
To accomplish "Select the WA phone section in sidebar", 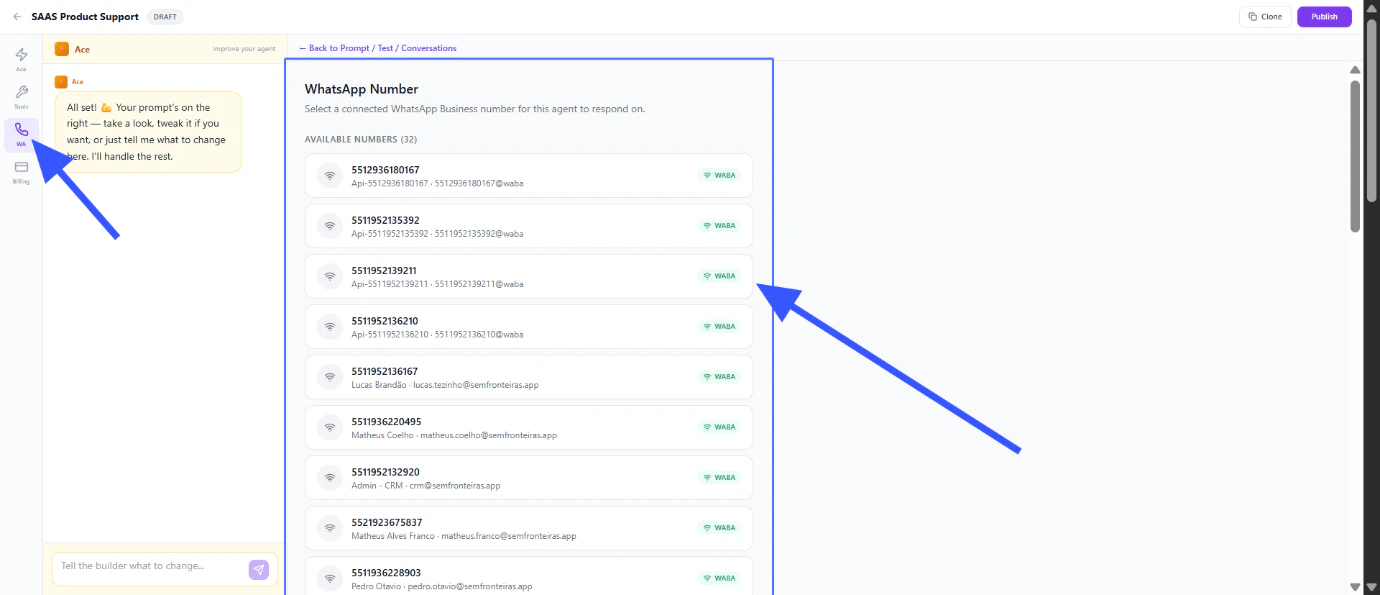I will tap(21, 134).
